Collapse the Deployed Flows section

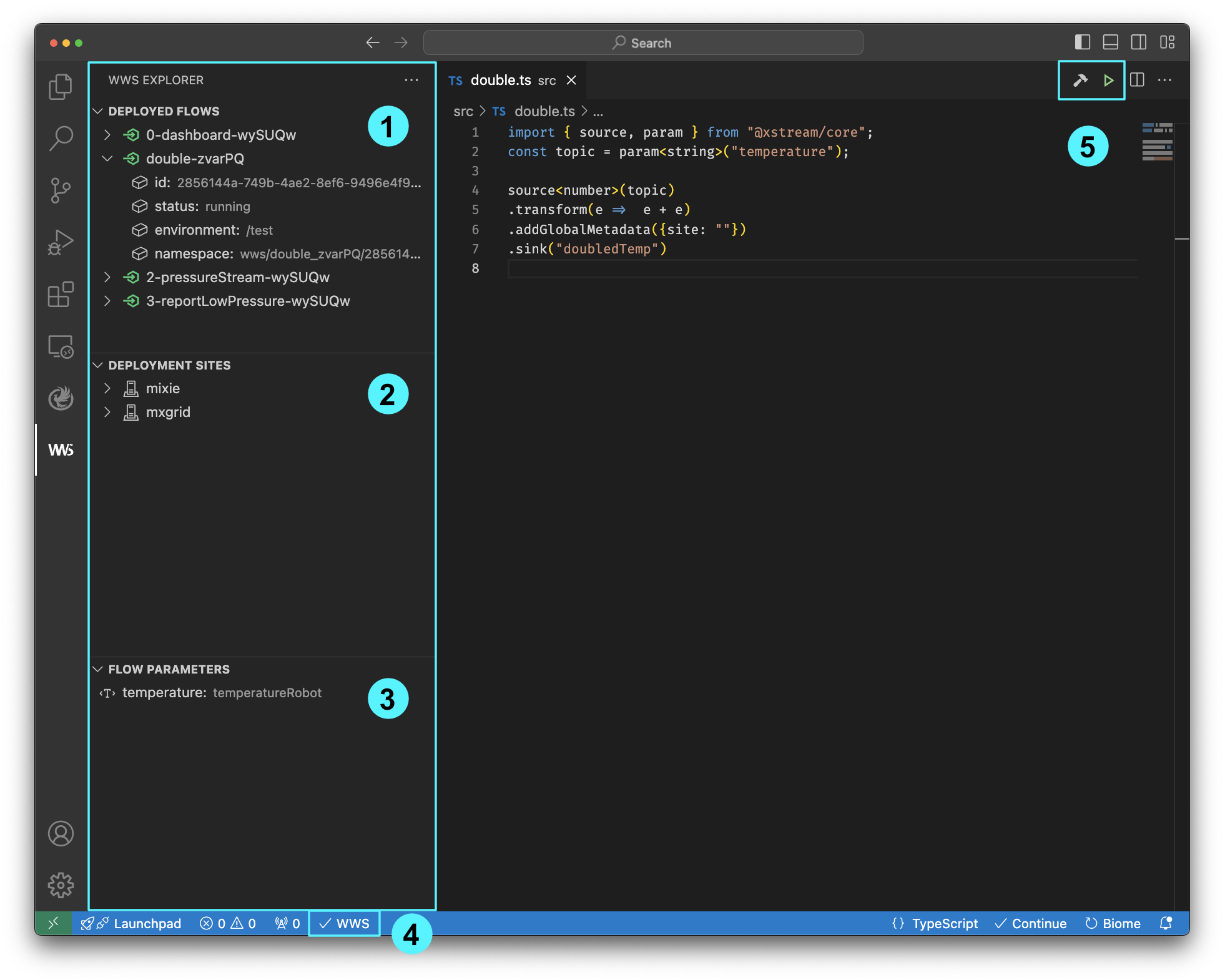click(98, 111)
